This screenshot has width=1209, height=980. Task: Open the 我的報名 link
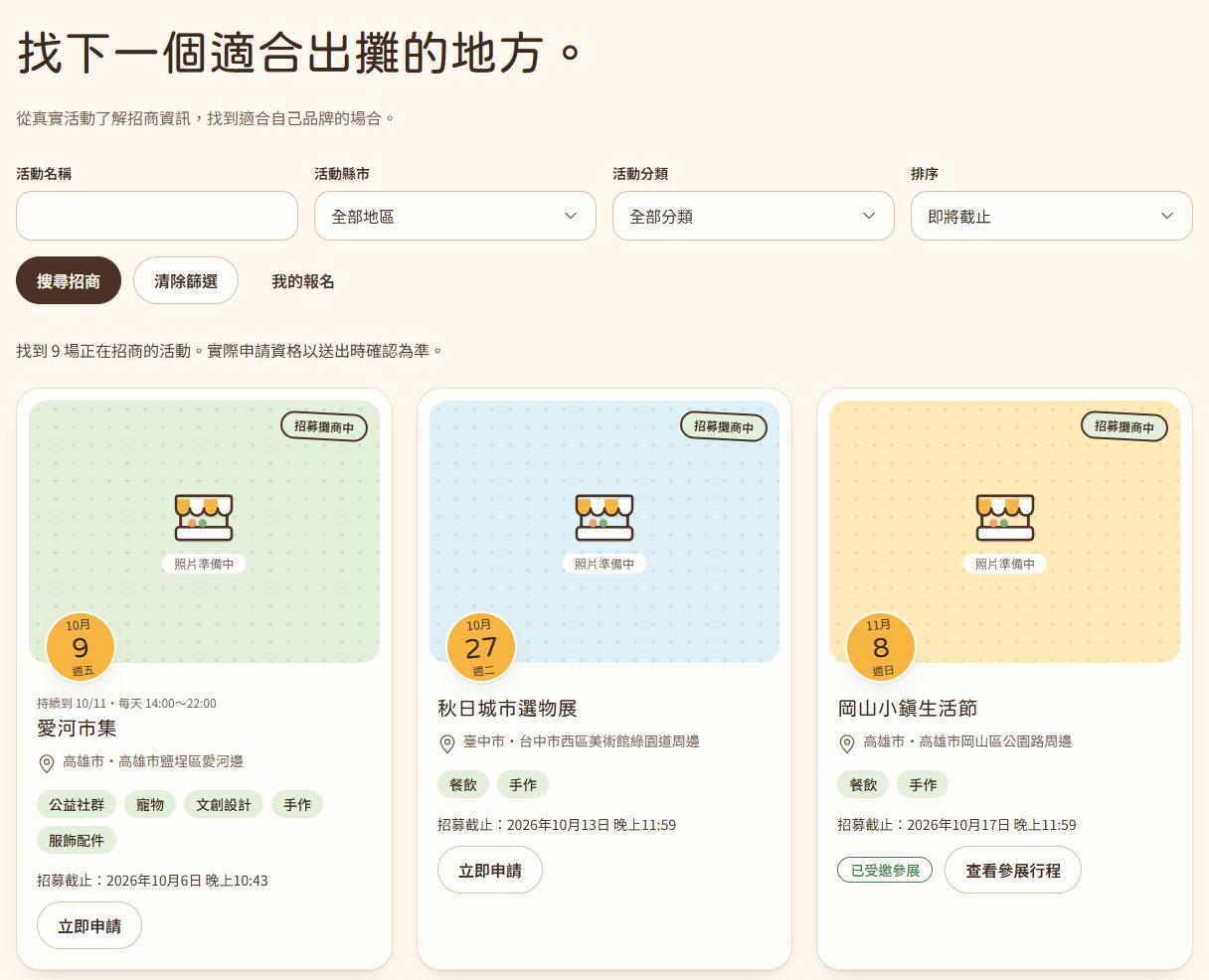point(303,281)
